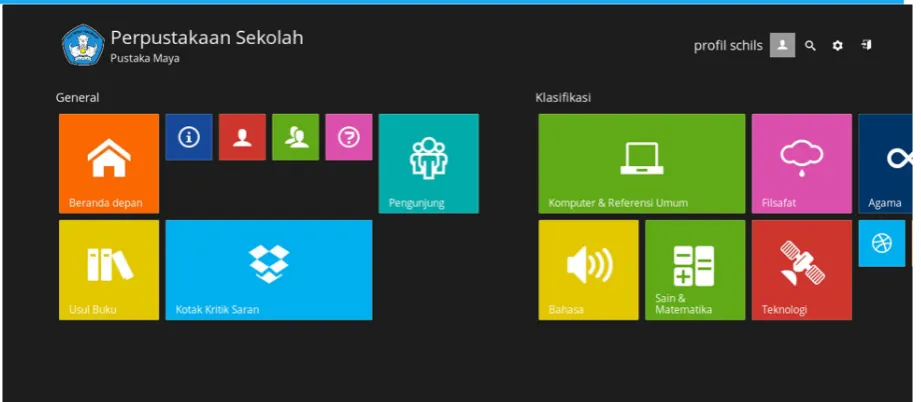Click the search magnifier icon in header
Screen dimensions: 921x402
click(810, 45)
